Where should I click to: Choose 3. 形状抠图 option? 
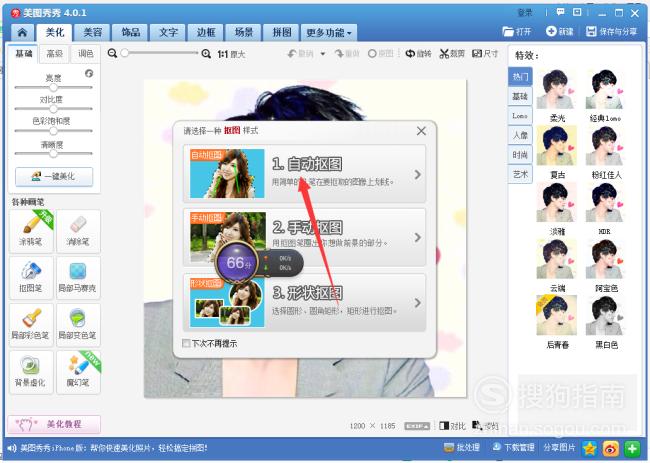pyautogui.click(x=305, y=302)
